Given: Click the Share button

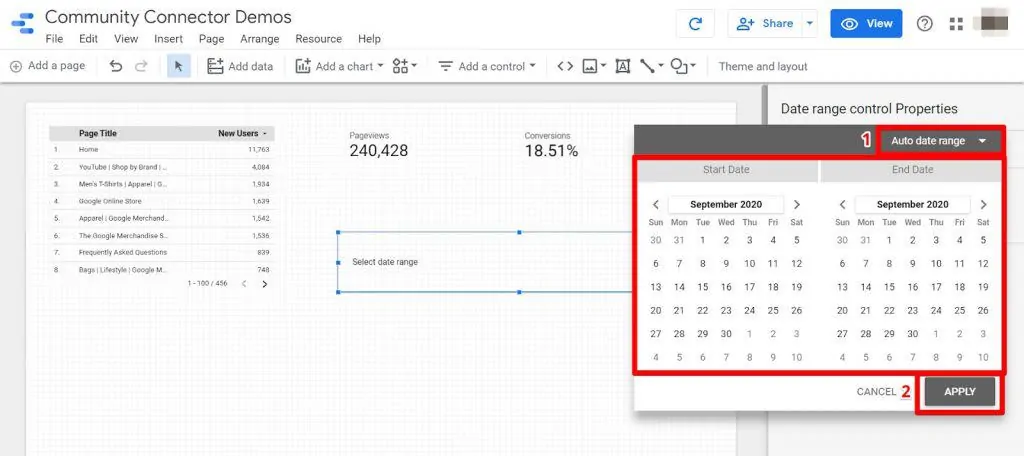Looking at the screenshot, I should click(765, 24).
